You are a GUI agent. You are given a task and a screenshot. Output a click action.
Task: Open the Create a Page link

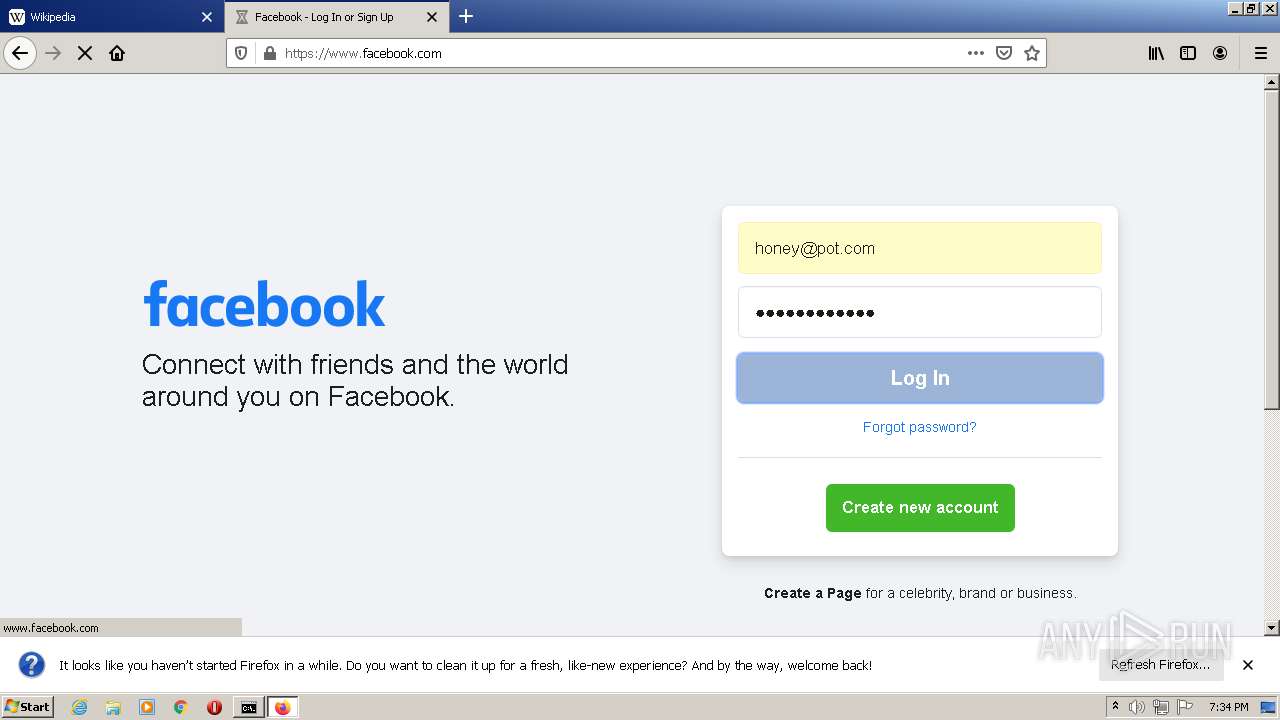[x=812, y=593]
